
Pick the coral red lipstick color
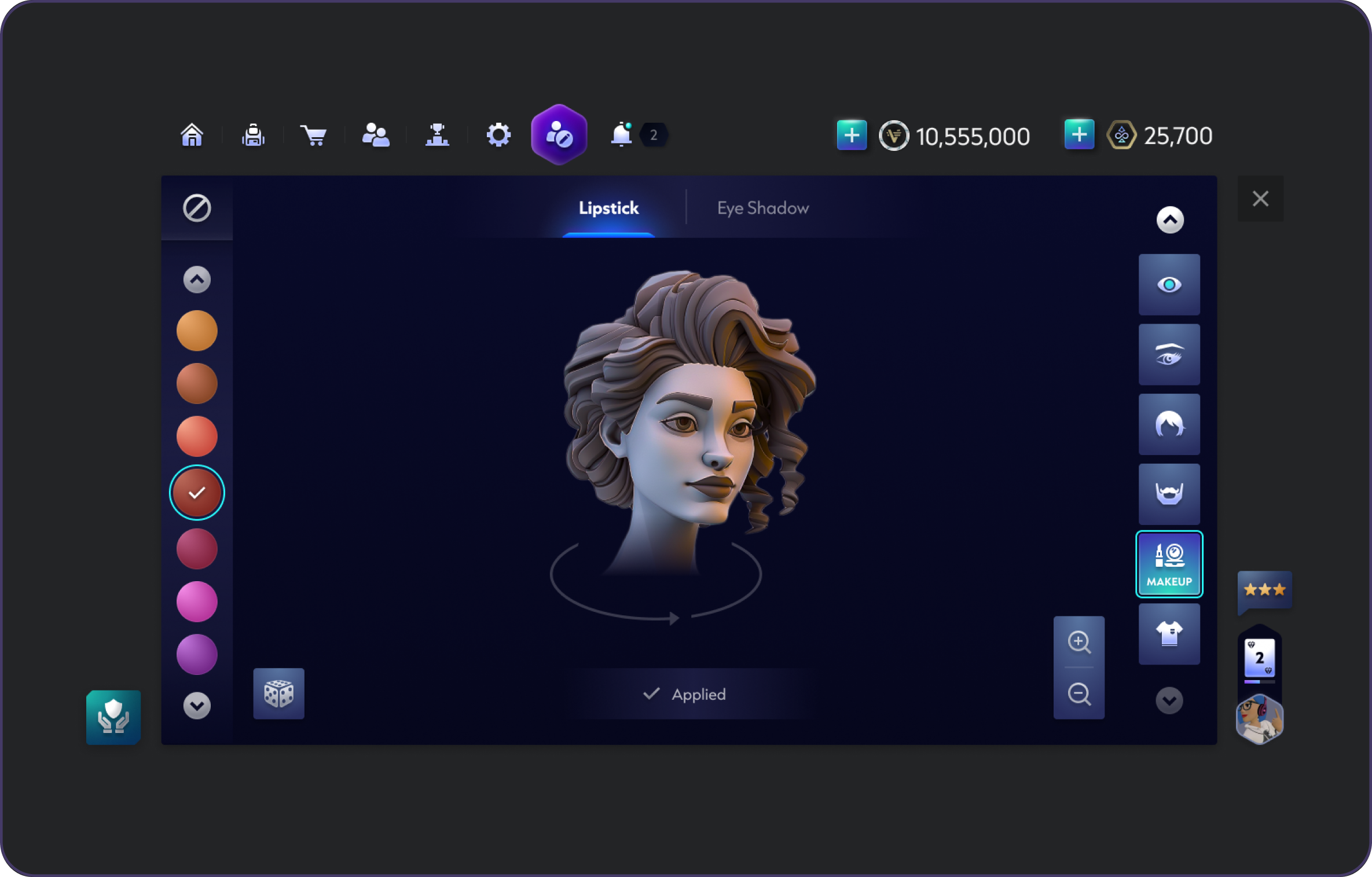(x=197, y=436)
